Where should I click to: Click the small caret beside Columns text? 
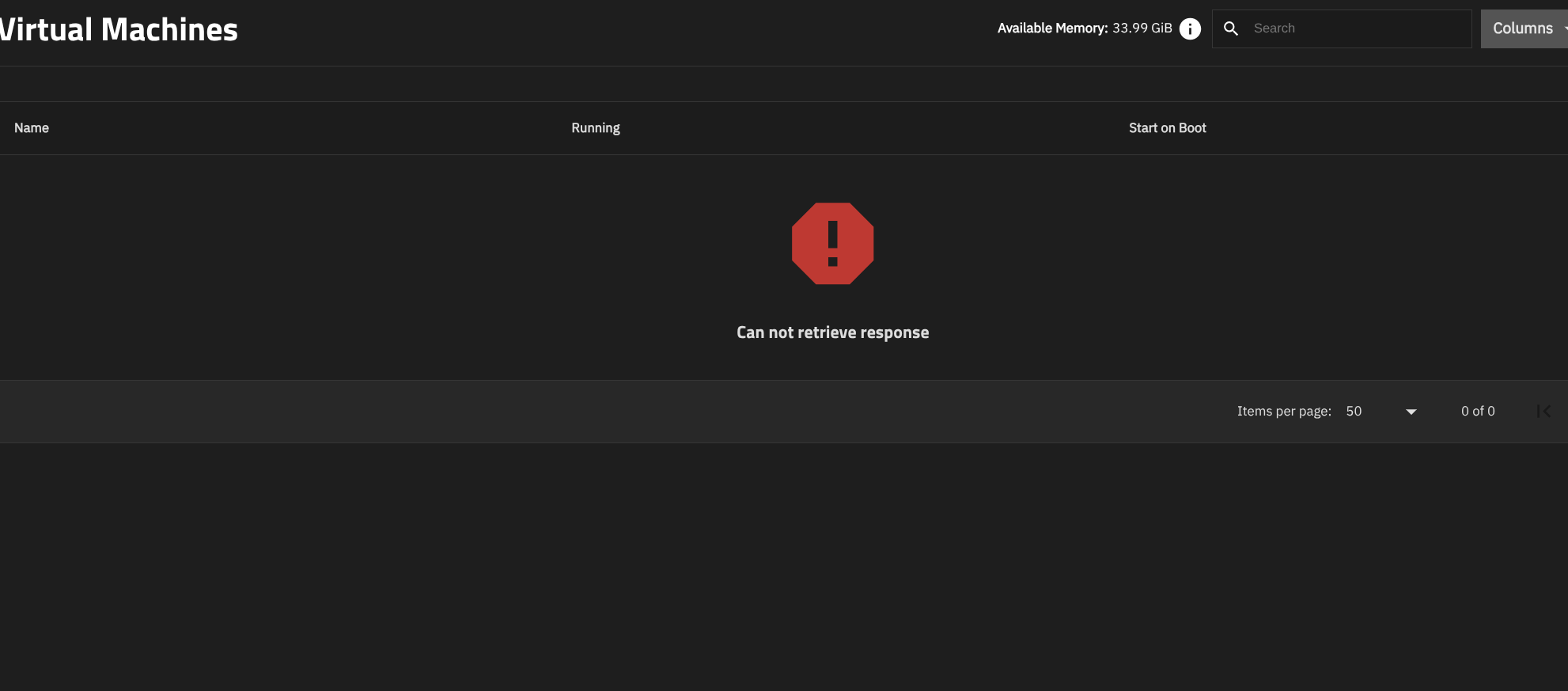pyautogui.click(x=1564, y=28)
